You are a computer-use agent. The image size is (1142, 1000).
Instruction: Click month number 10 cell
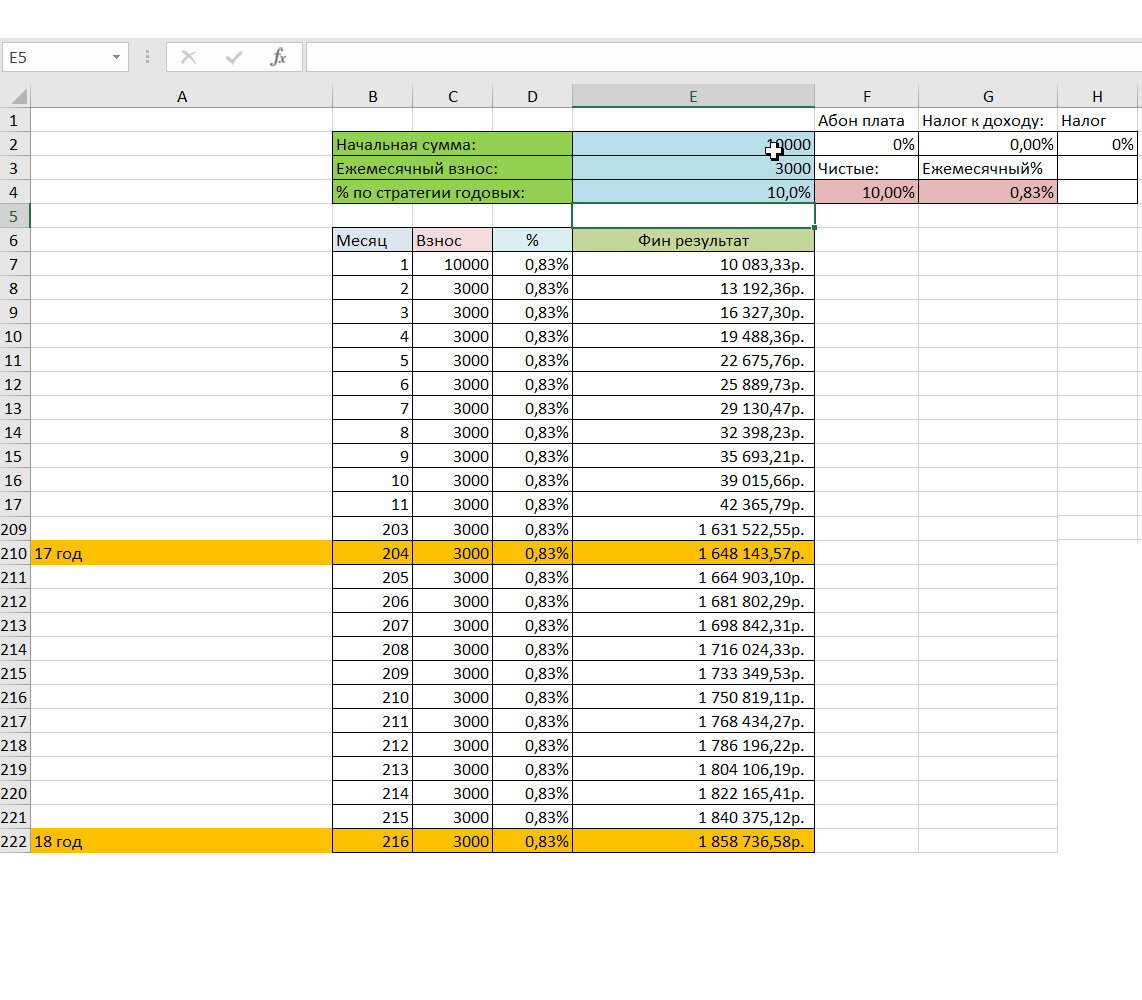point(372,481)
